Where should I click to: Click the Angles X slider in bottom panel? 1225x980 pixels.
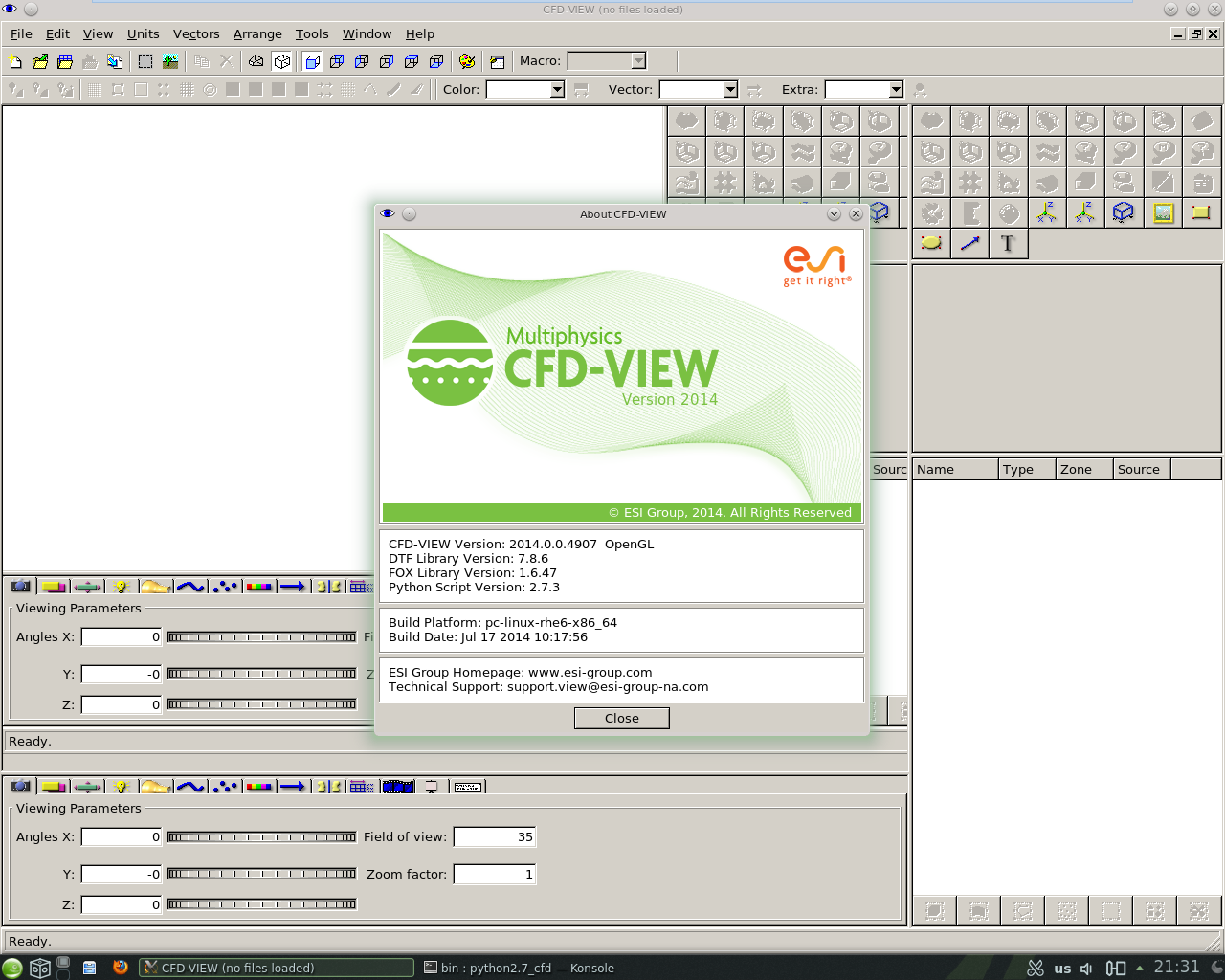tap(261, 836)
